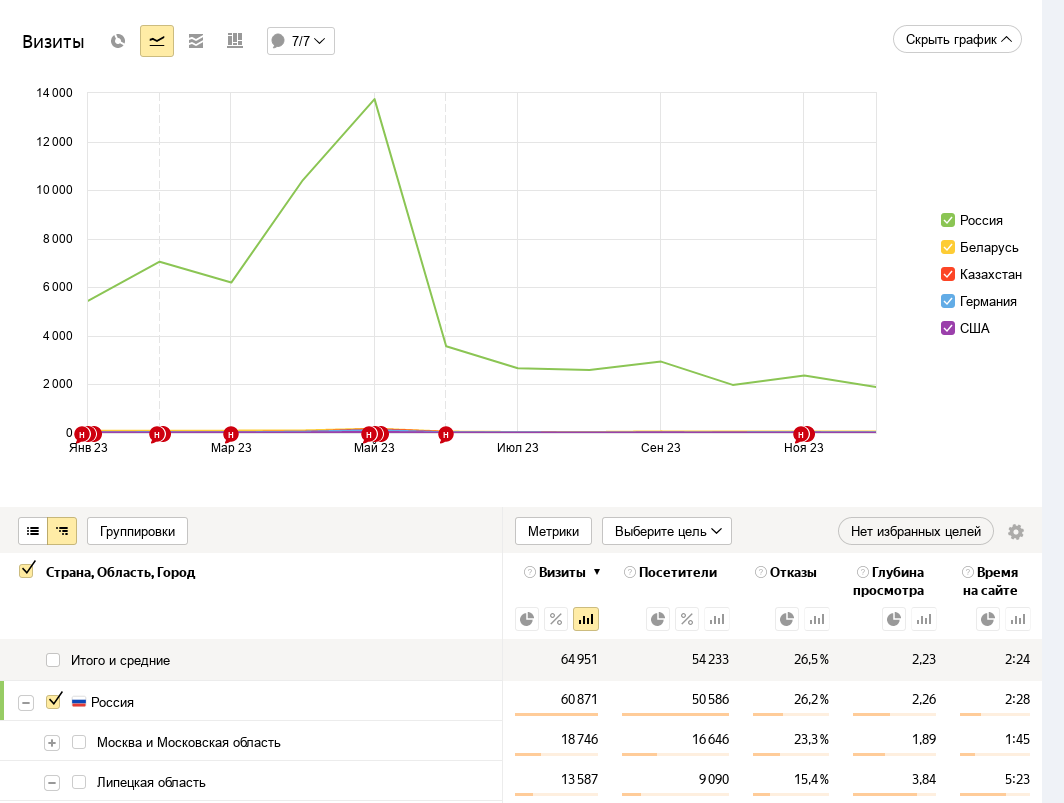
Task: Open the 7/7 annotations dropdown
Action: pos(301,41)
